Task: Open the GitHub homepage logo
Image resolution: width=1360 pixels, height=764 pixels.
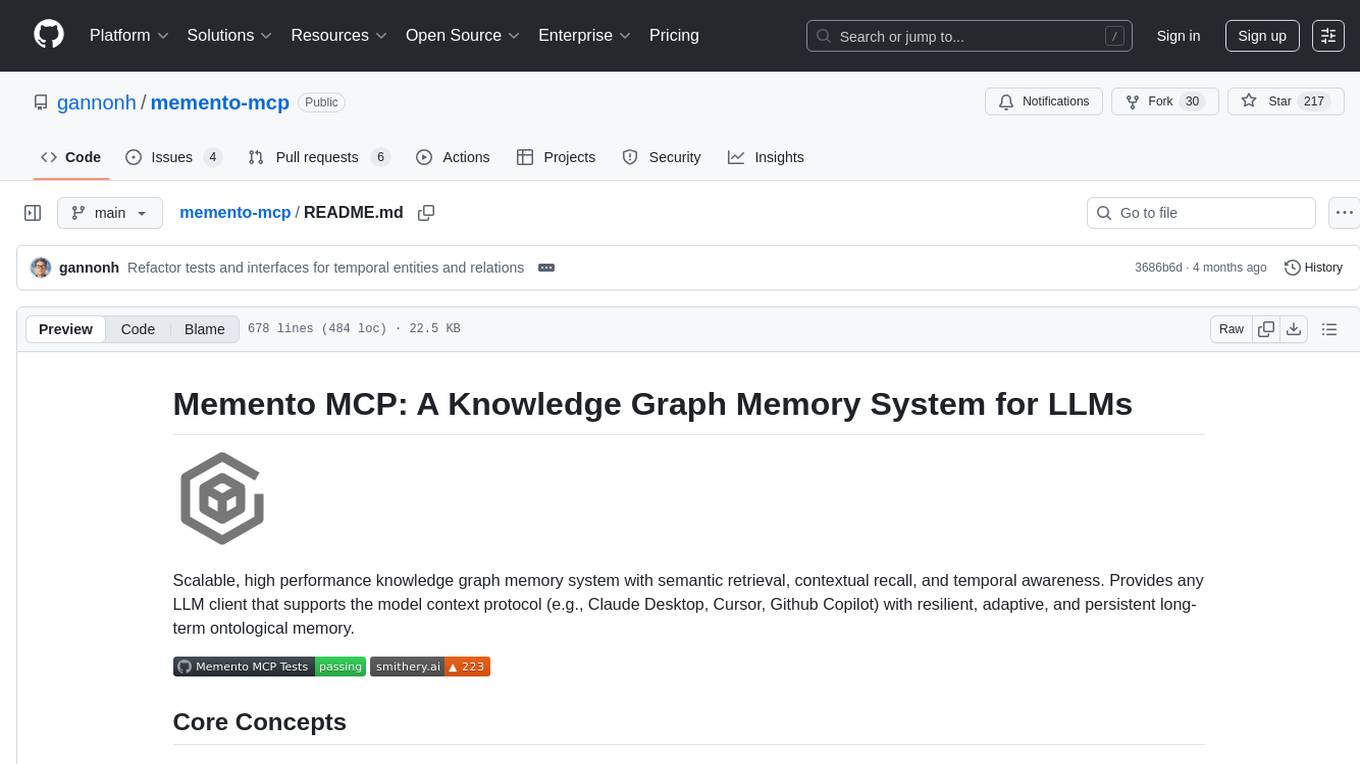Action: click(49, 35)
